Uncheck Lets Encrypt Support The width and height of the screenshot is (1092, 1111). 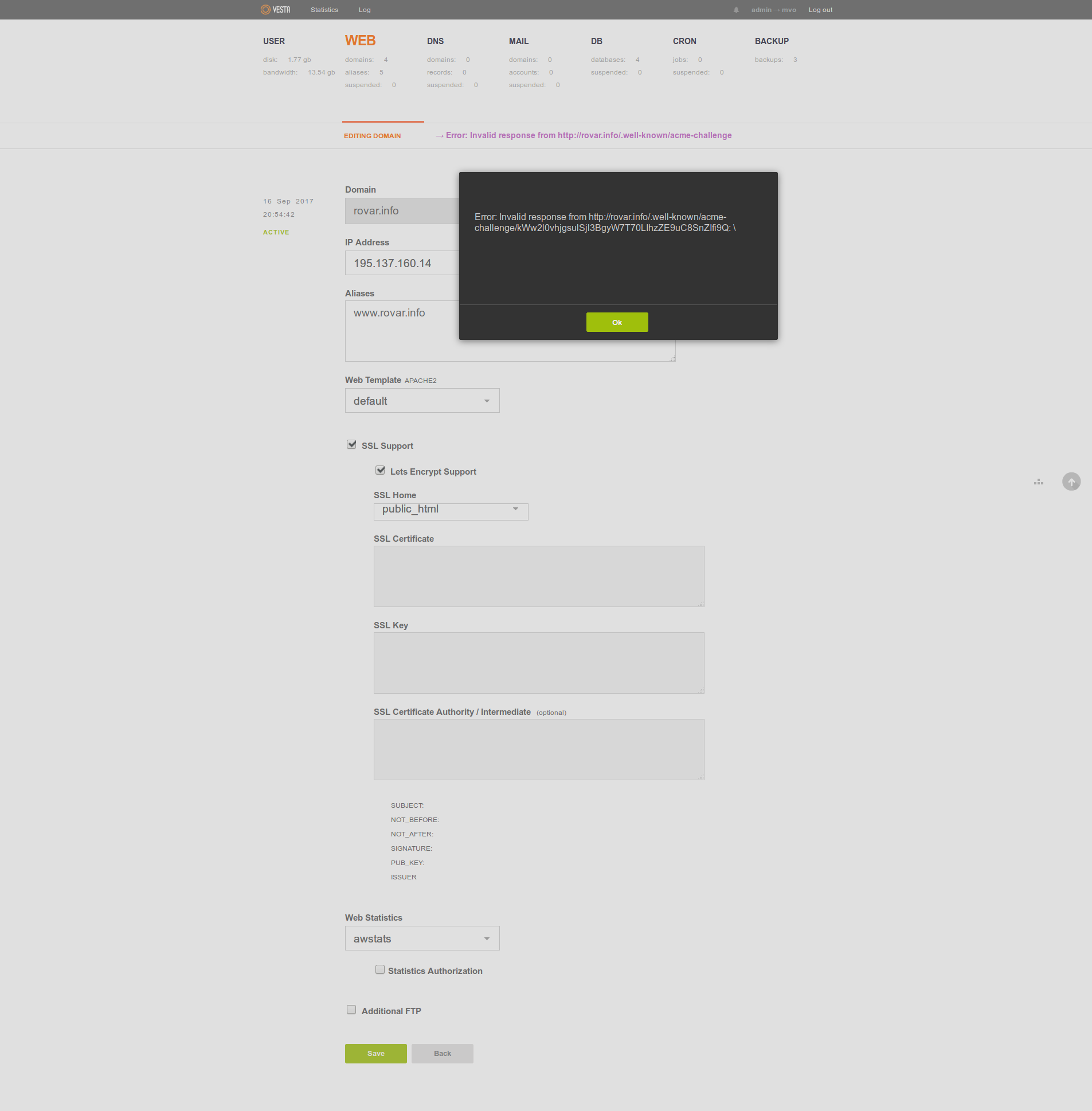pyautogui.click(x=379, y=470)
